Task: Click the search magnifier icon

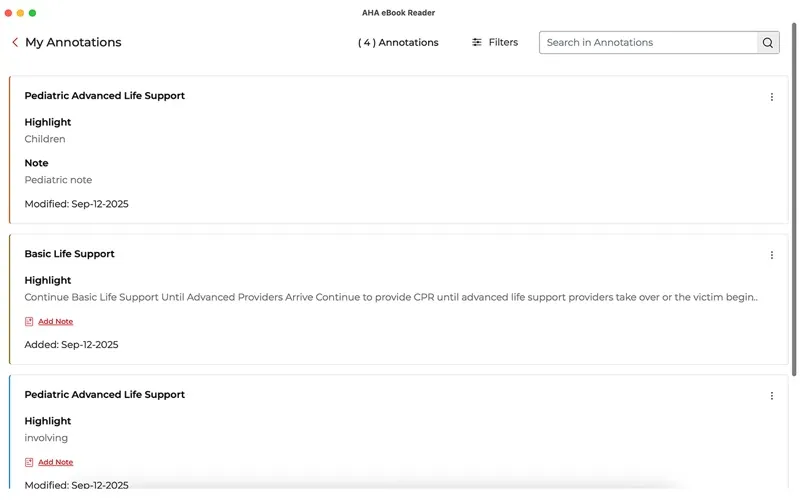Action: [767, 43]
